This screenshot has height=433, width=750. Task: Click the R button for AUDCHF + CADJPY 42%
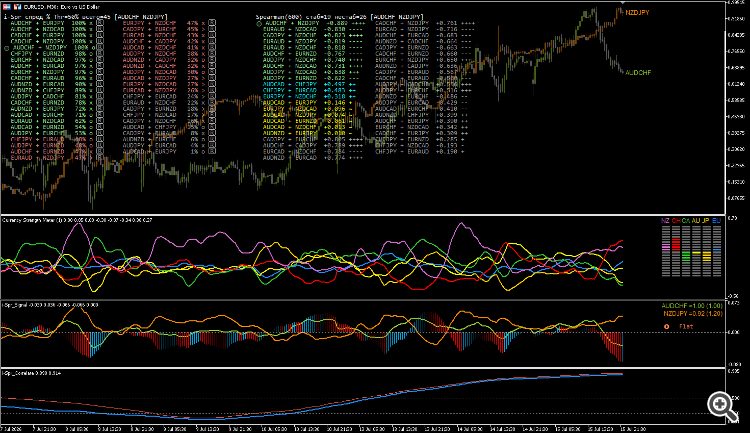pos(212,42)
